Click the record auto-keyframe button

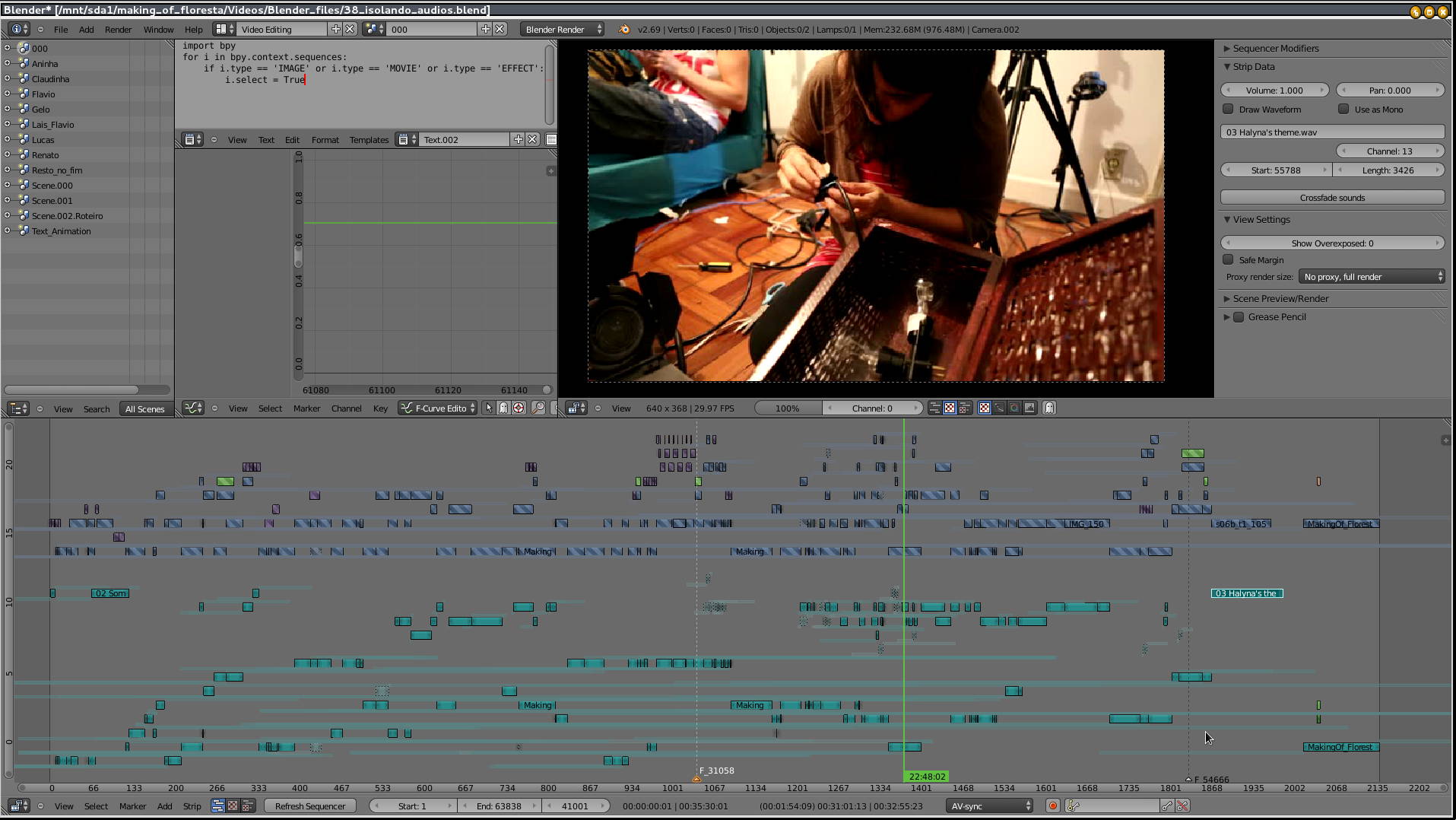1052,806
